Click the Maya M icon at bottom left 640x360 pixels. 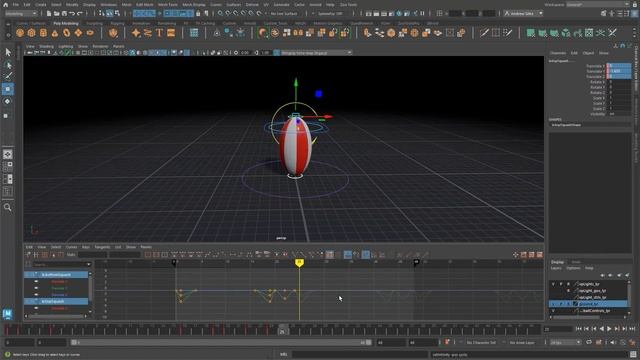point(8,313)
